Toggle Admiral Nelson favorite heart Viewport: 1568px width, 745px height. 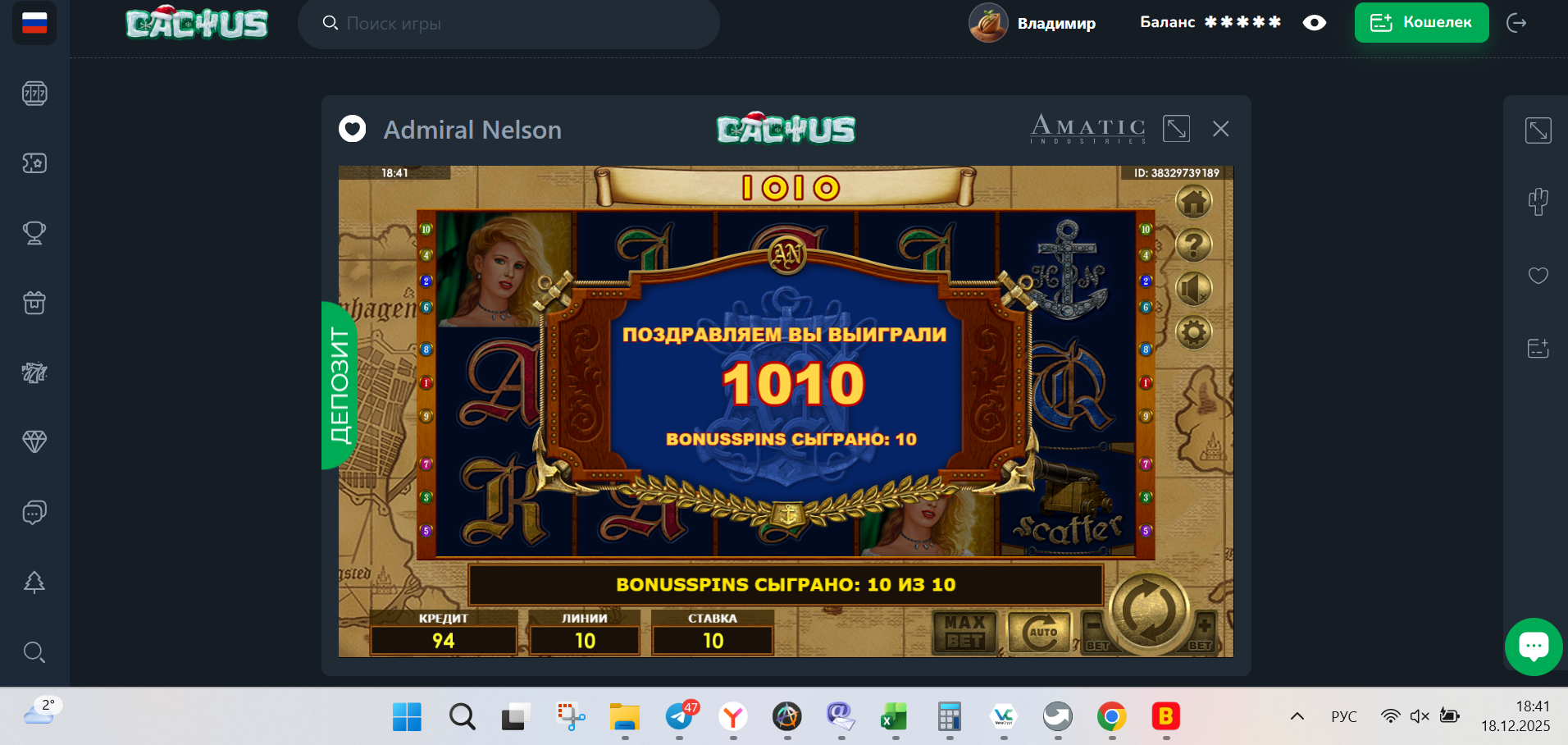353,129
